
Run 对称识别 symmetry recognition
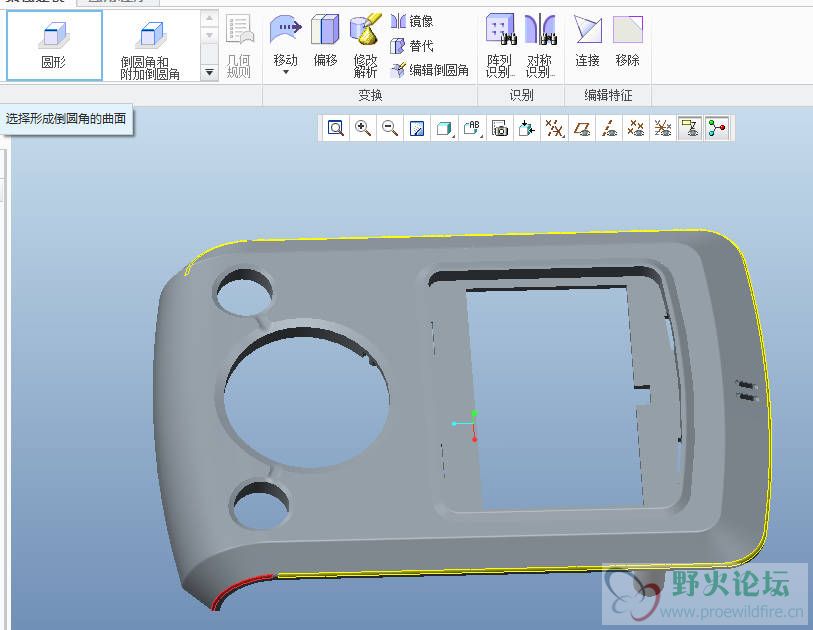click(x=539, y=45)
